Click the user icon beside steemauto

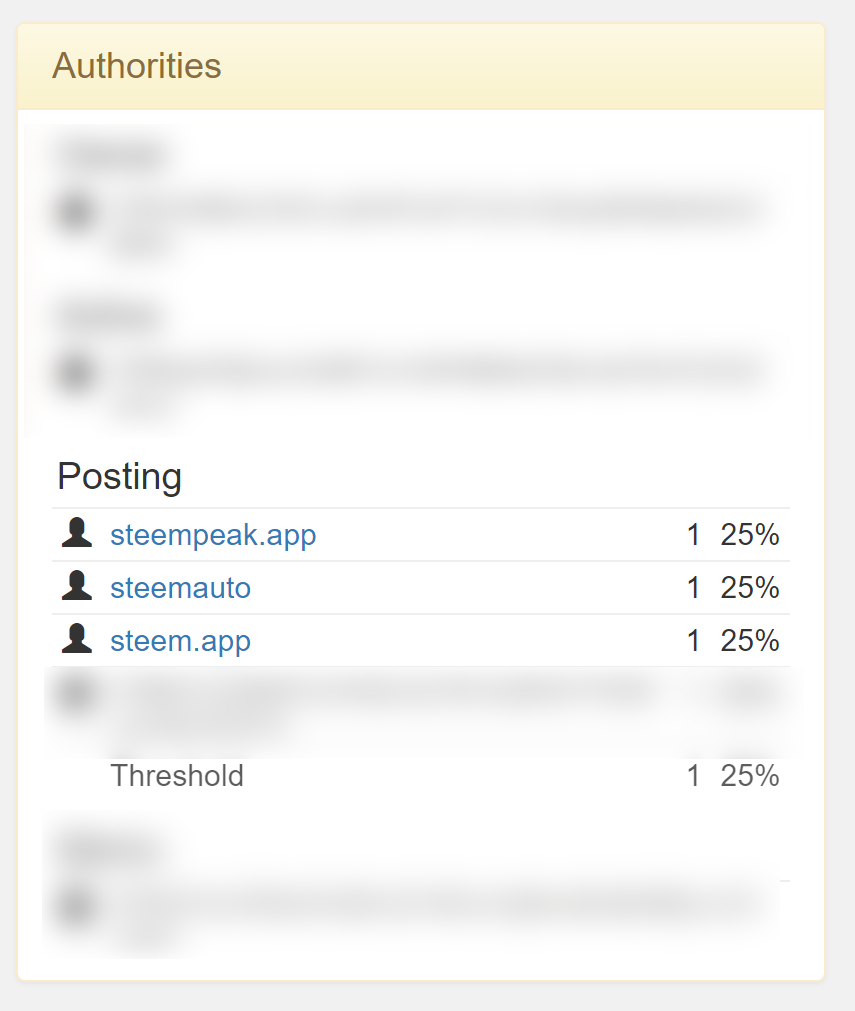click(77, 587)
